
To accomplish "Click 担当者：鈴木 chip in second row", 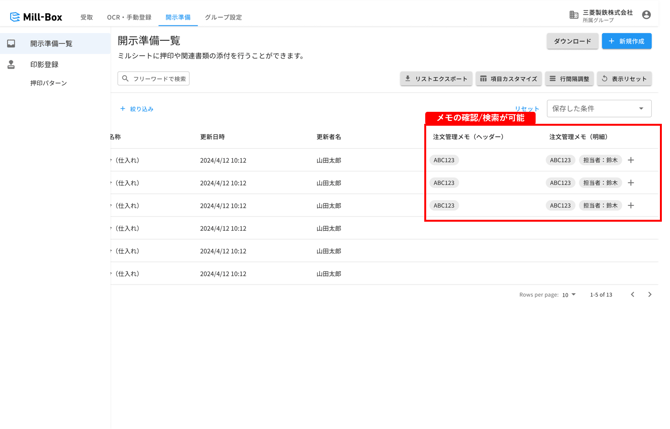I will [600, 183].
